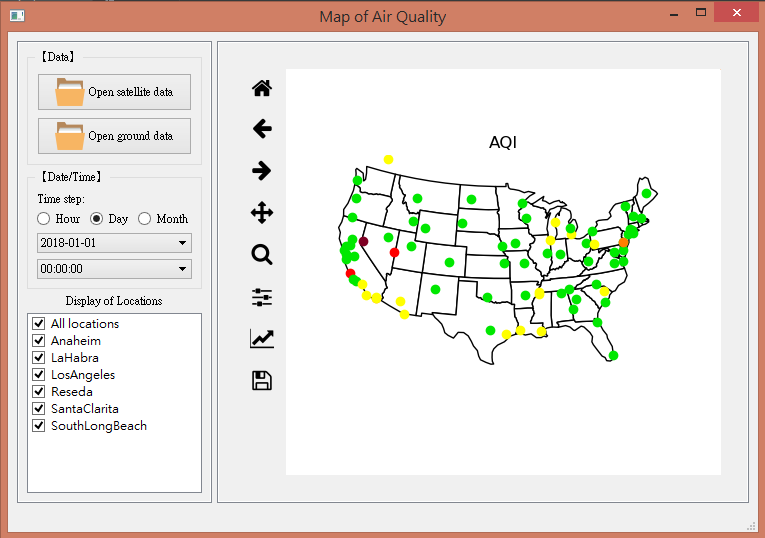The height and width of the screenshot is (538, 765).
Task: Select the Hour time step radio button
Action: pos(44,219)
